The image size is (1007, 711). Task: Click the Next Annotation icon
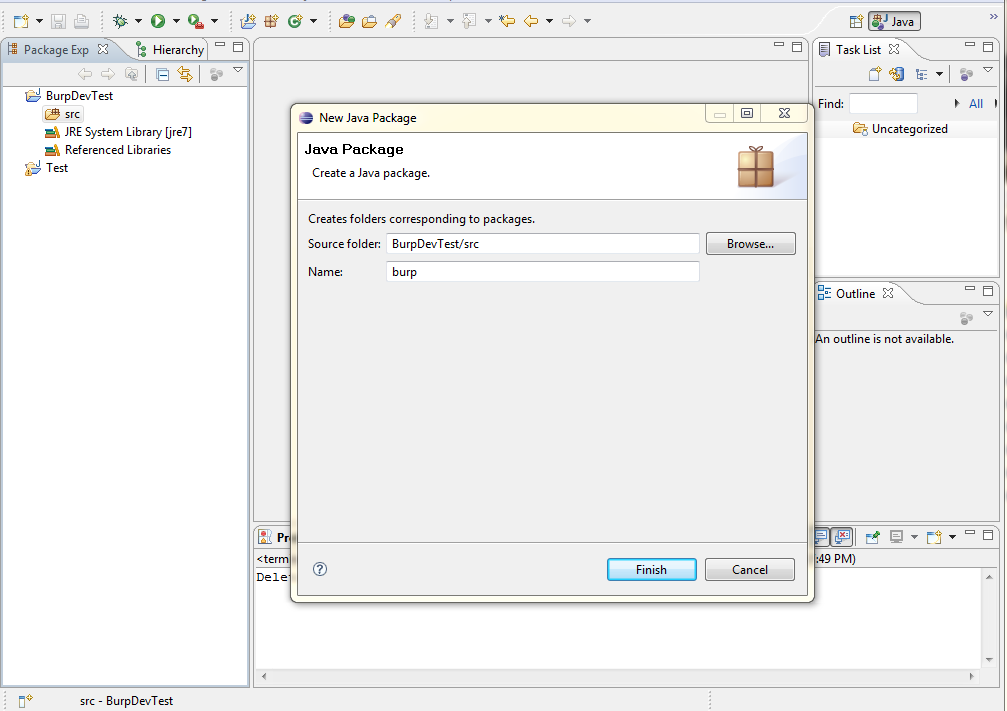(432, 21)
